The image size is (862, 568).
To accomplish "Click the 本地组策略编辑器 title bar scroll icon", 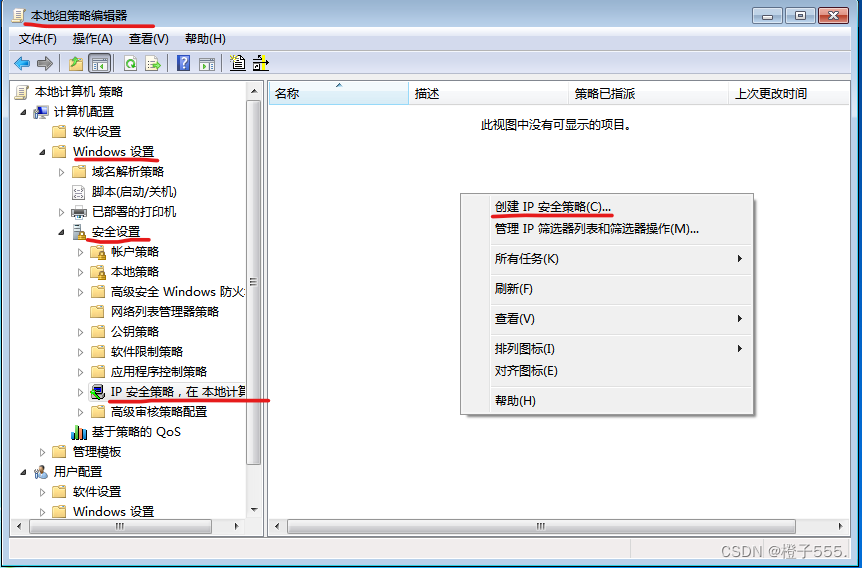I will 18,16.
